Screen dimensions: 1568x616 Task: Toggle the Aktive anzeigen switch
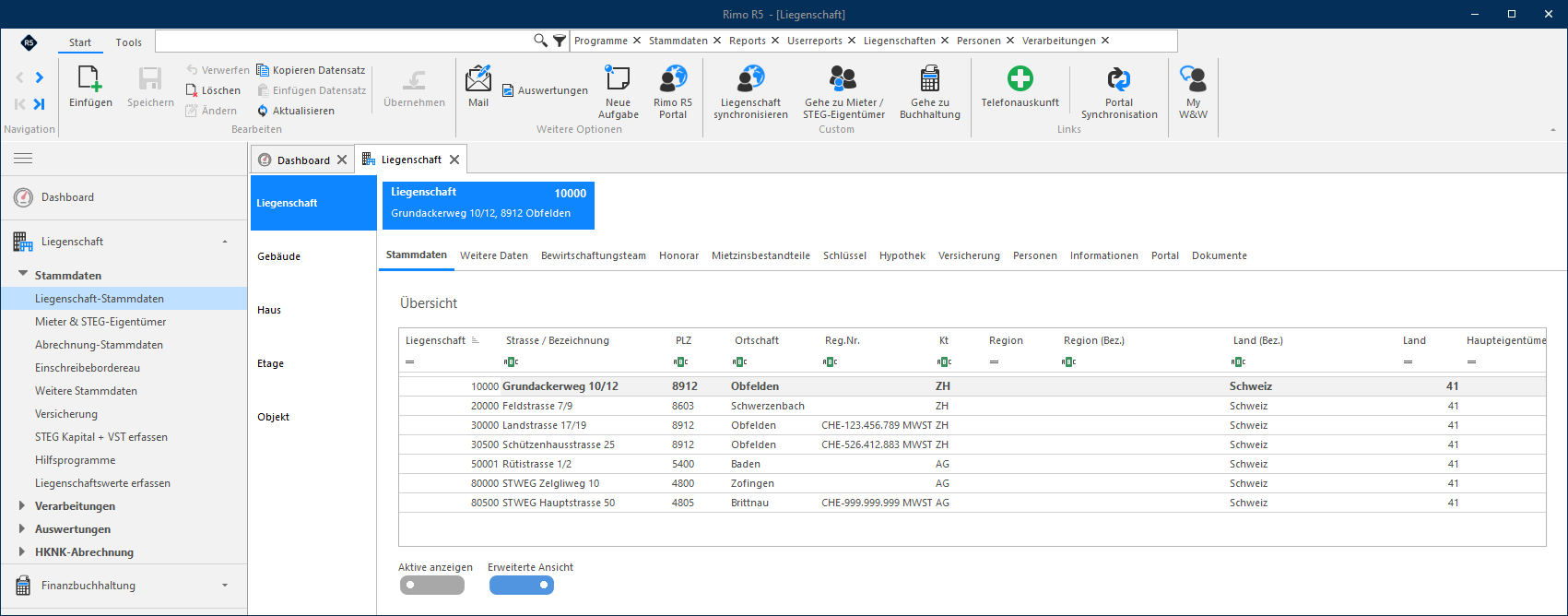(432, 585)
